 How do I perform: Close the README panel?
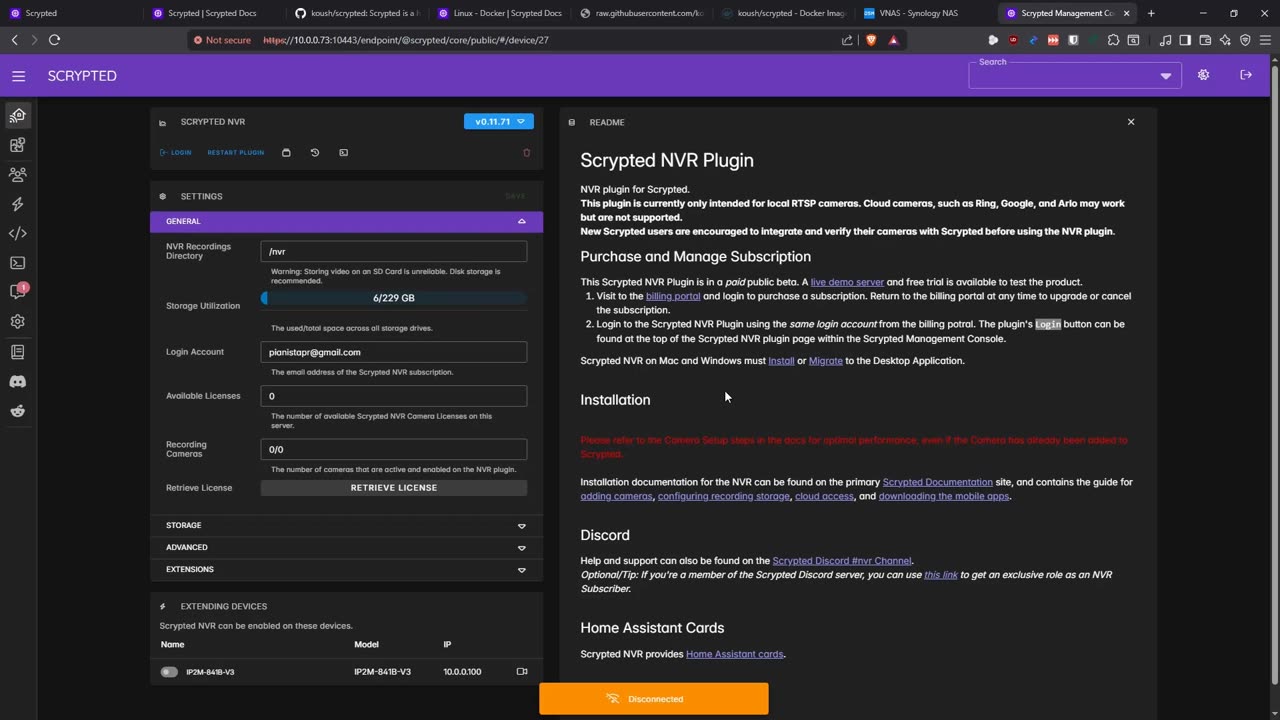point(1131,122)
